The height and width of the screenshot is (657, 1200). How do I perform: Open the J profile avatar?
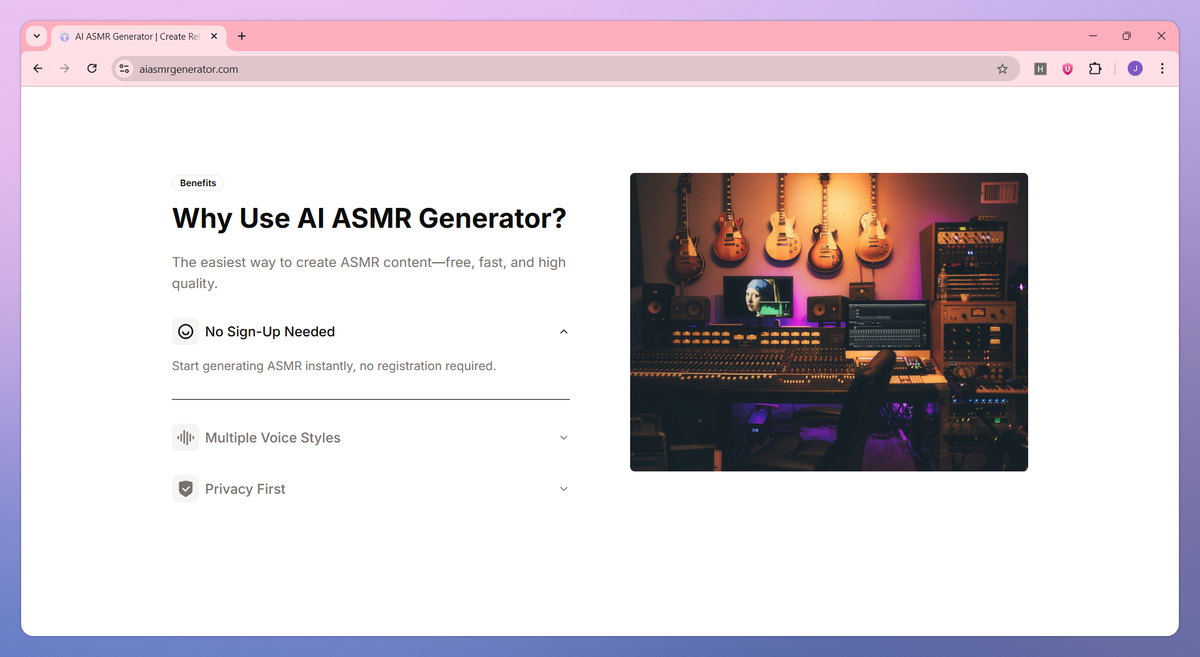[1135, 69]
